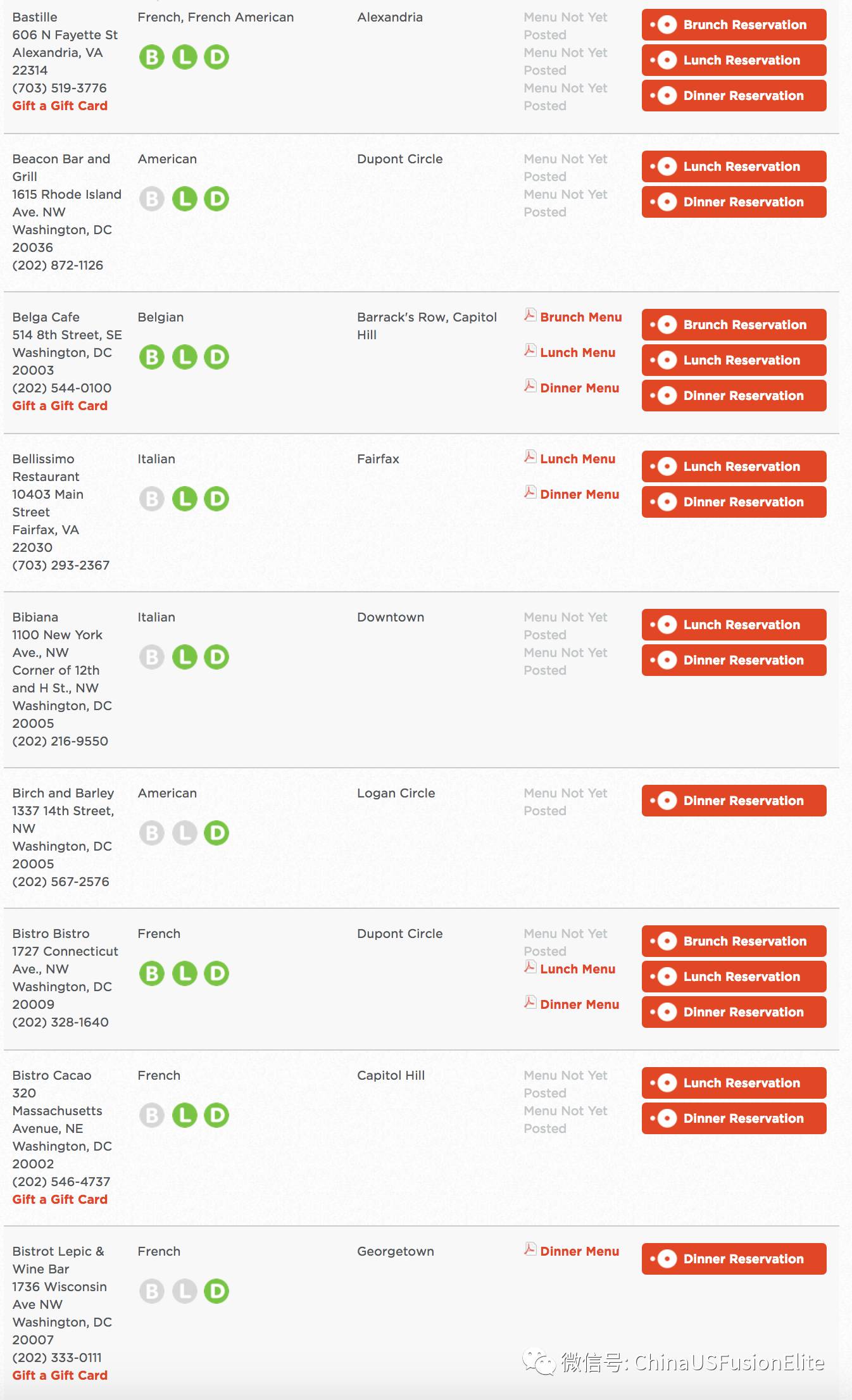
Task: Open Belga Cafe Lunch Menu link
Action: pyautogui.click(x=577, y=353)
